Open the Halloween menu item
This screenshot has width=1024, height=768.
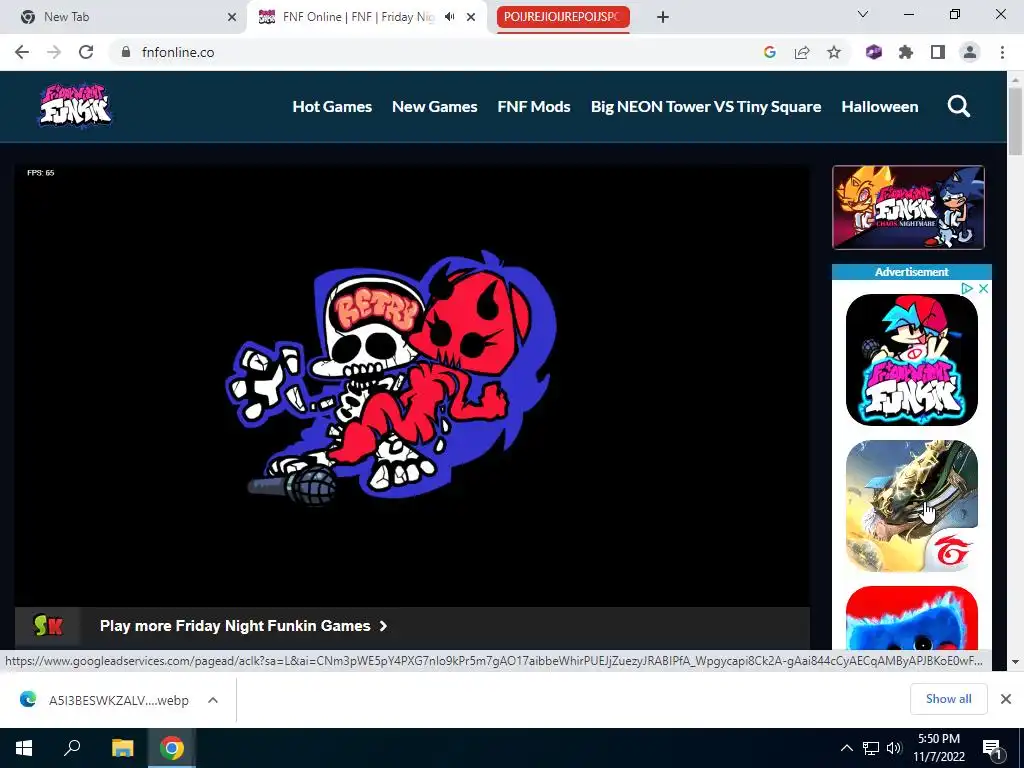click(x=880, y=106)
